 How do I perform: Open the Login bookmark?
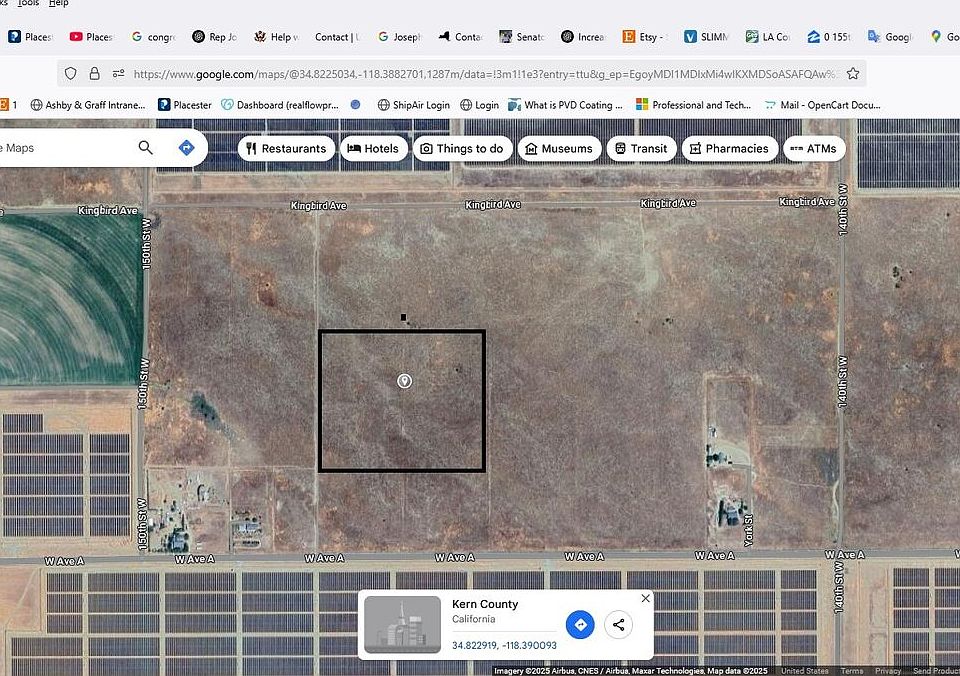click(479, 105)
